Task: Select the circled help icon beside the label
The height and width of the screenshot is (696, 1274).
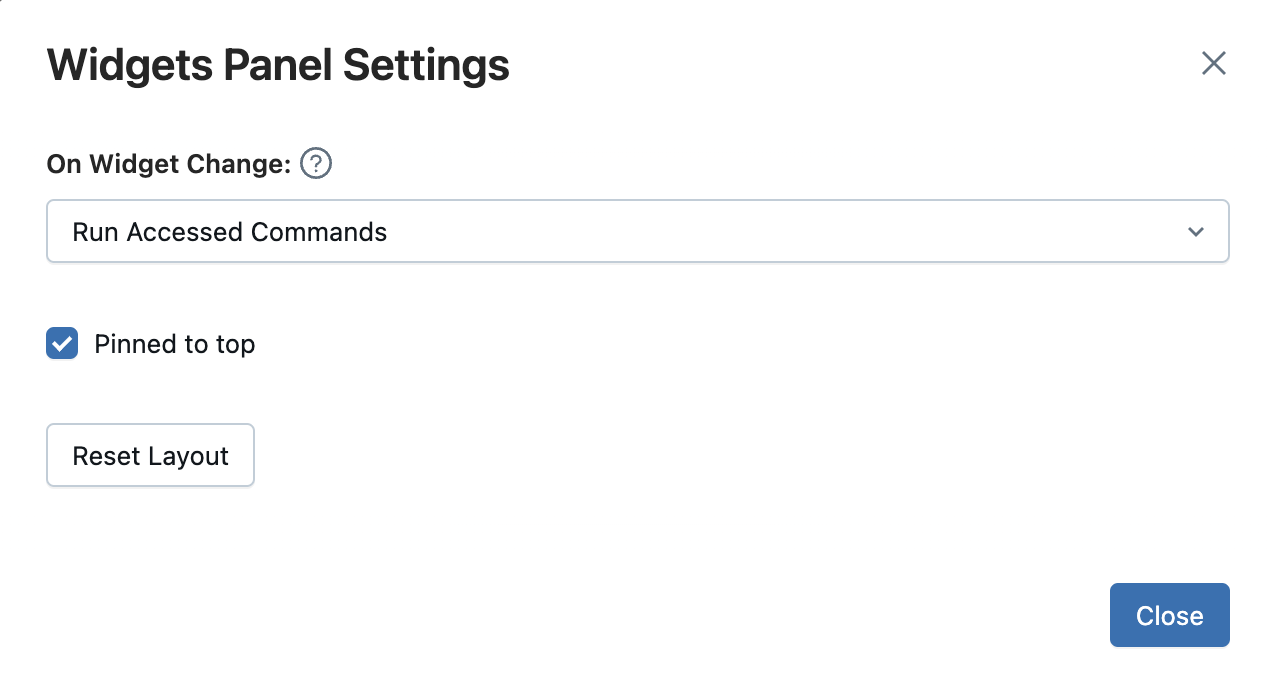Action: [315, 163]
